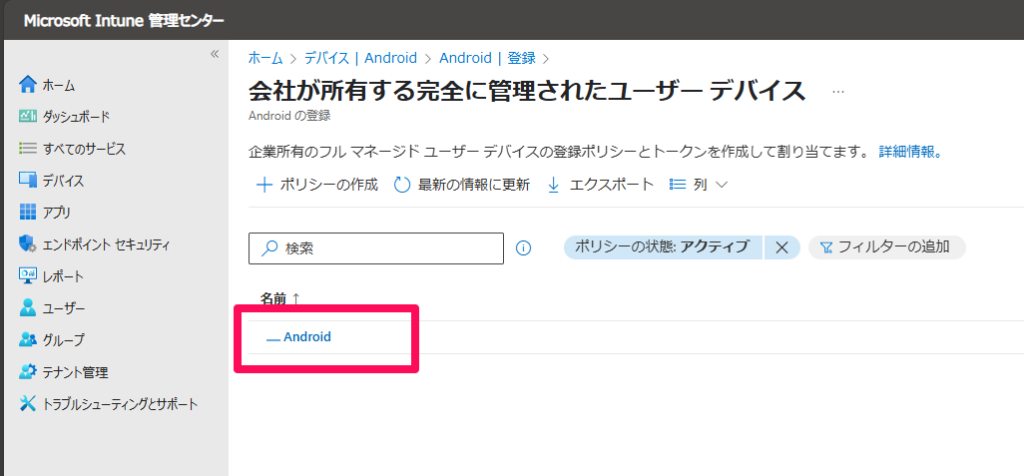Image resolution: width=1024 pixels, height=476 pixels.
Task: Click ホーム breadcrumb link
Action: (266, 58)
